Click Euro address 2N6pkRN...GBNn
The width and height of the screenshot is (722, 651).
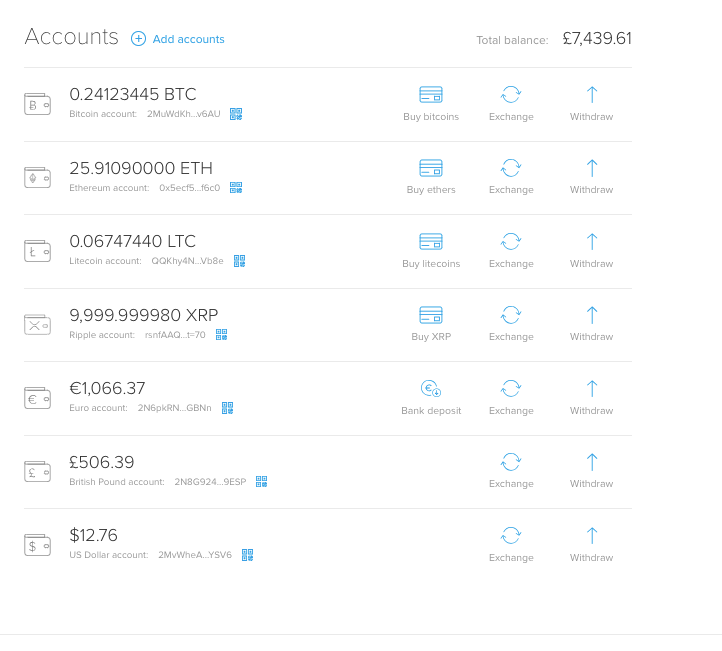click(175, 408)
